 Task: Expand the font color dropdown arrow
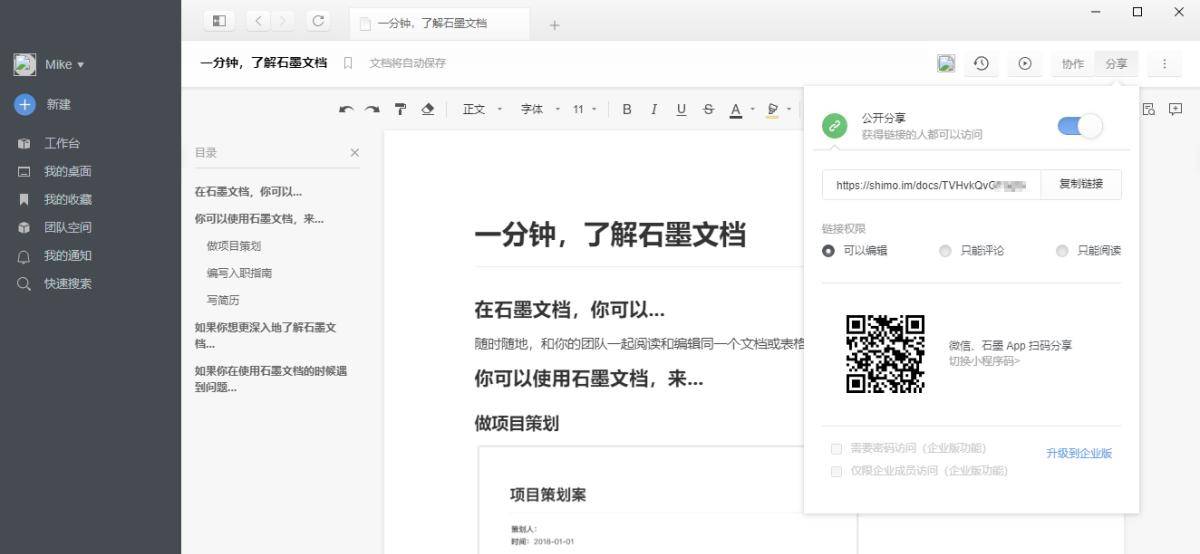tap(752, 110)
